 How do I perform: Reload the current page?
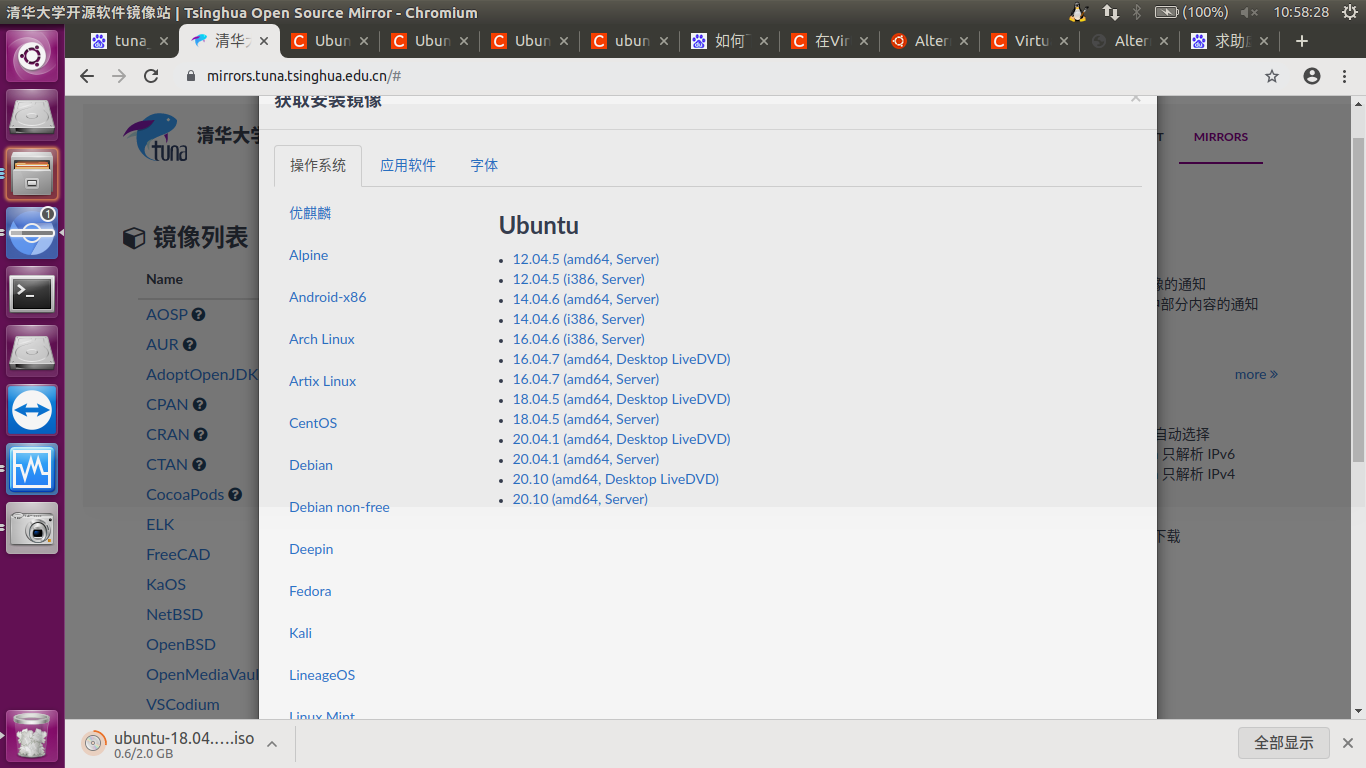tap(151, 76)
